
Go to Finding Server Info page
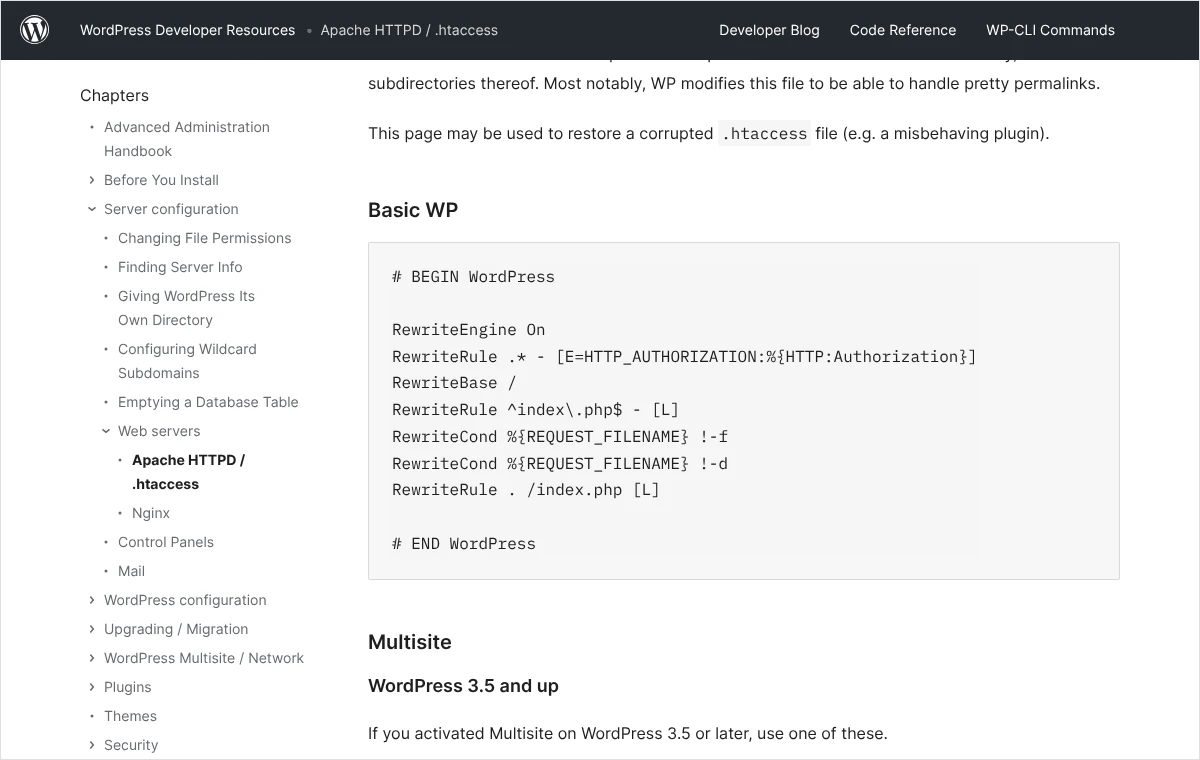click(180, 267)
